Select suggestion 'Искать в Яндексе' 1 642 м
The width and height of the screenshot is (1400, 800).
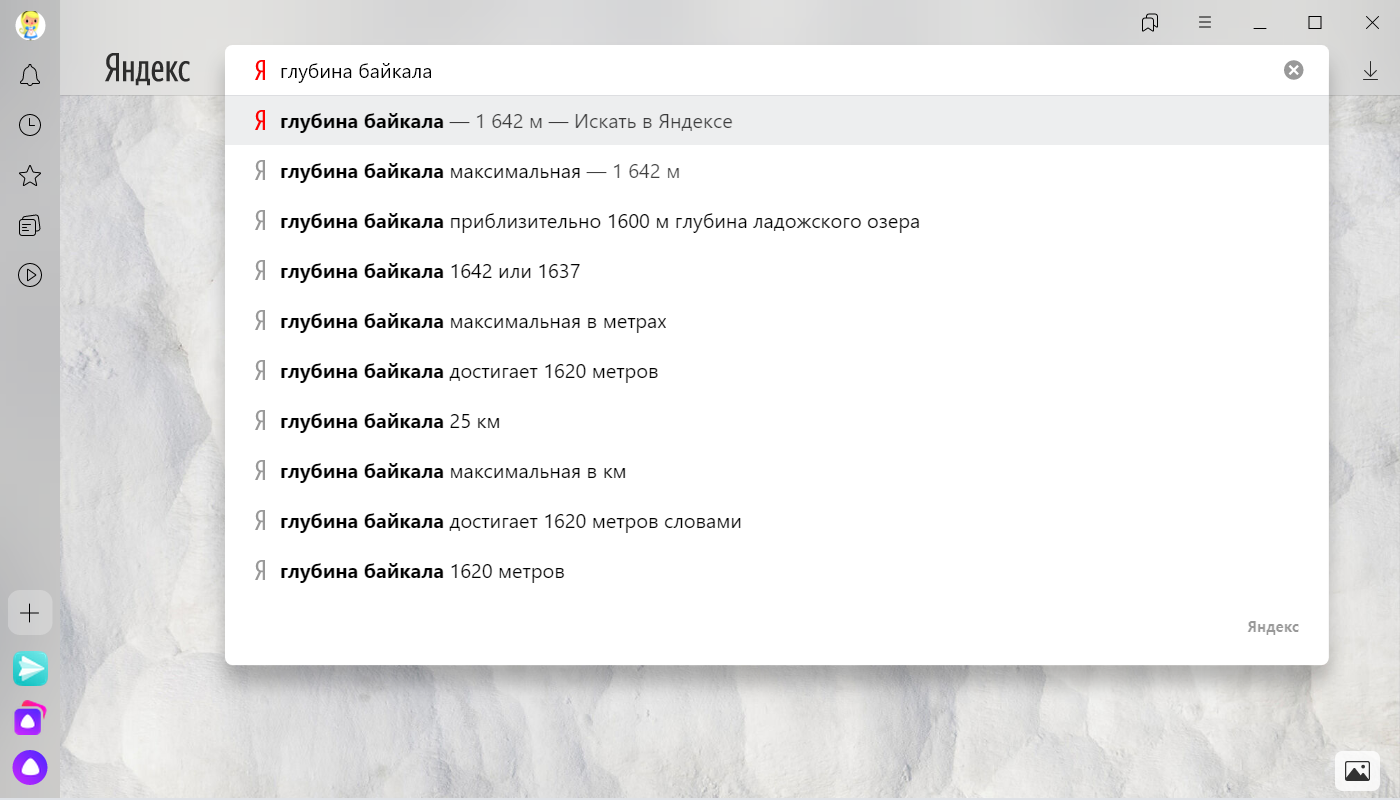click(777, 121)
